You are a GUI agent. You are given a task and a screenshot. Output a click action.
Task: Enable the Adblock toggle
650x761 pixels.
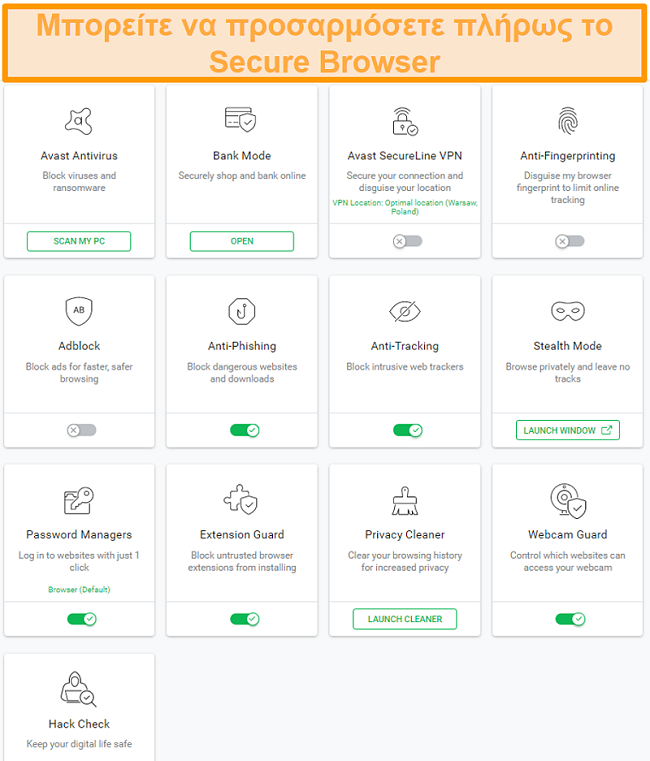click(x=82, y=430)
